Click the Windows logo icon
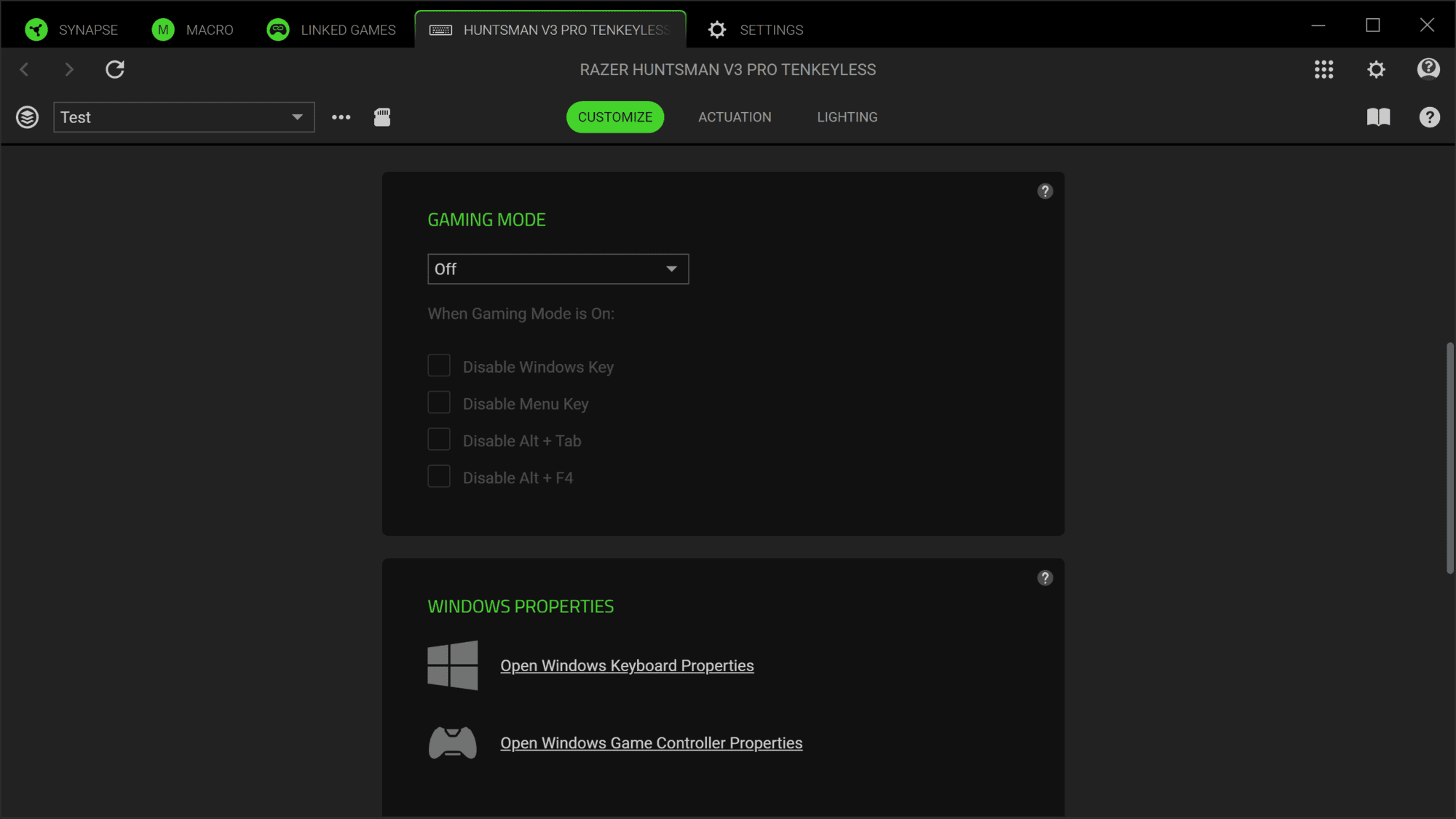Screen dimensions: 1456x819 pyautogui.click(x=453, y=665)
